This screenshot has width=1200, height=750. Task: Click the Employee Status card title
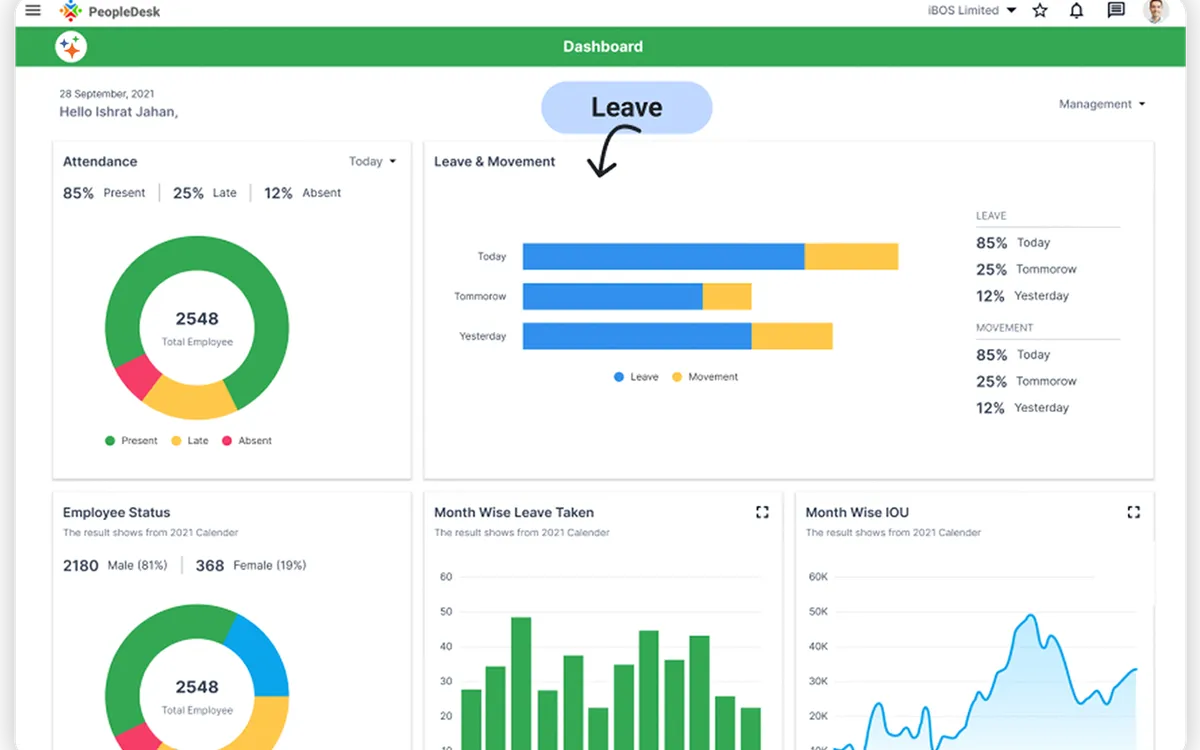(x=117, y=512)
